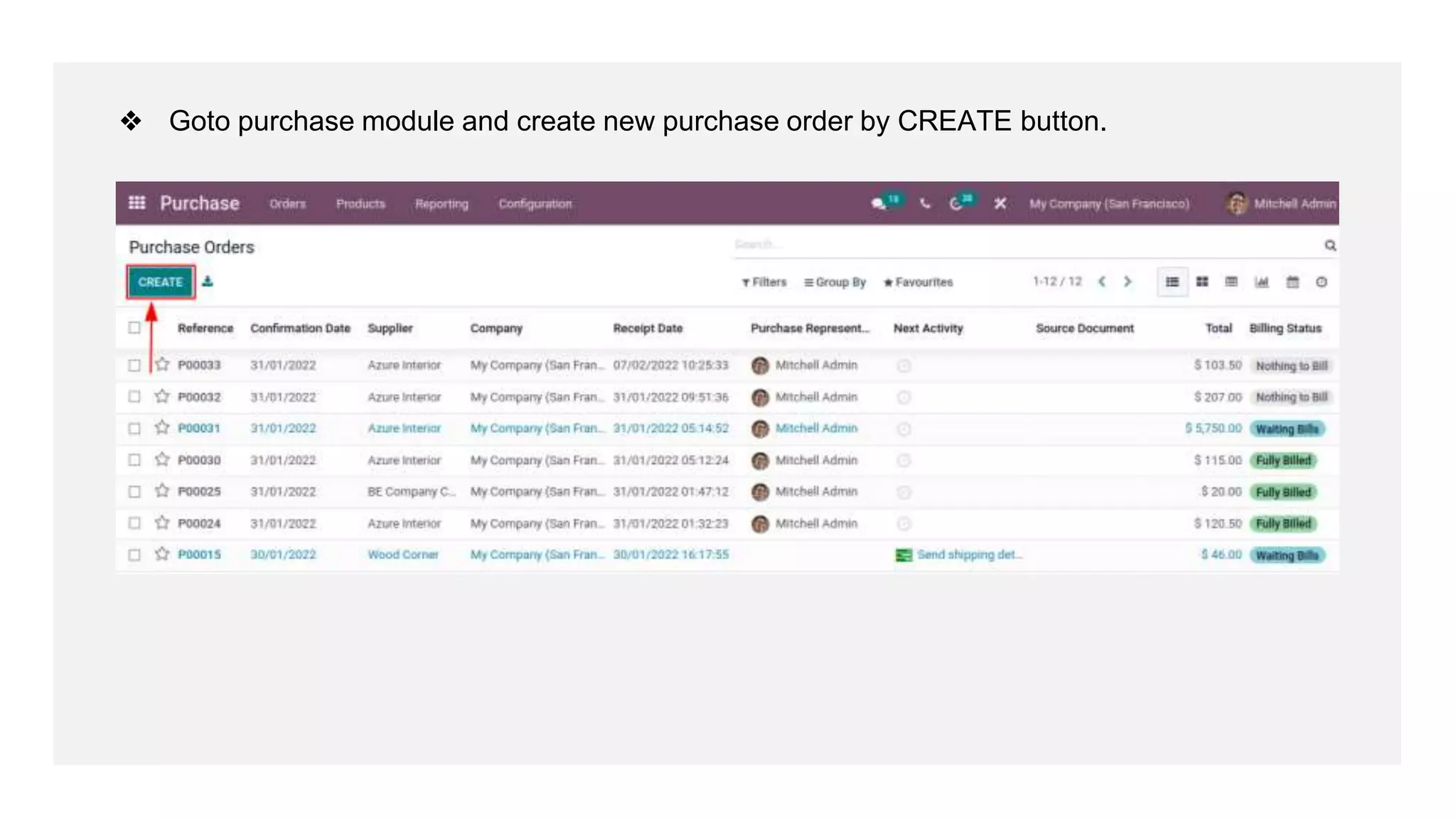Star purchase order P00030

coord(162,459)
